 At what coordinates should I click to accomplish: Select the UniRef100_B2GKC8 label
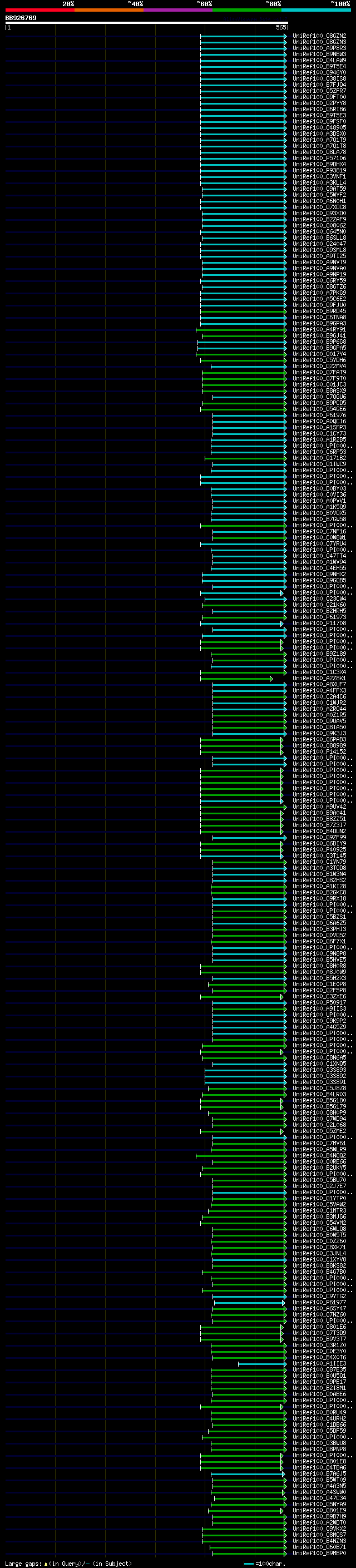click(319, 892)
